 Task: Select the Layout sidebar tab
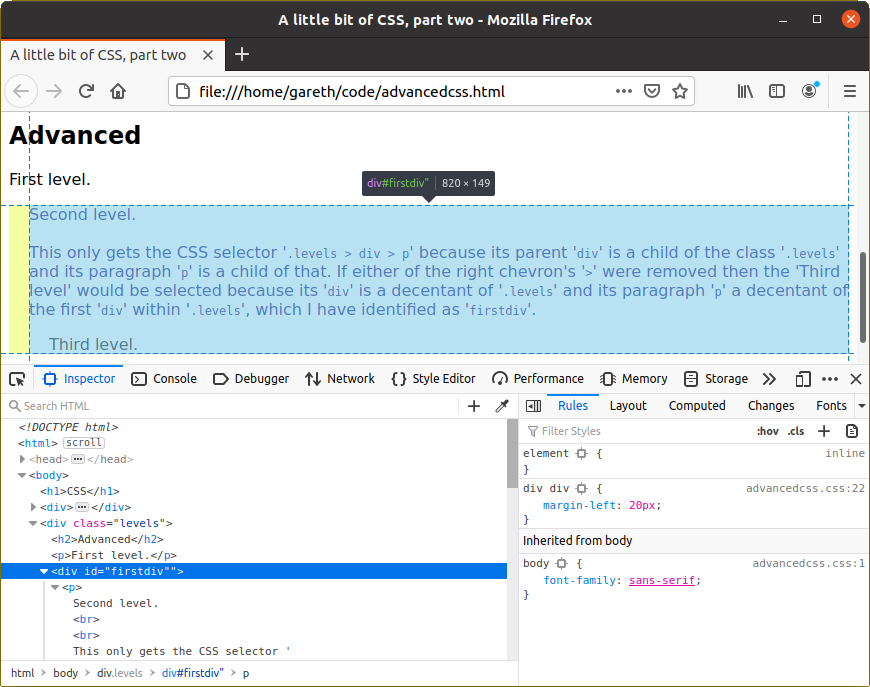(x=628, y=406)
